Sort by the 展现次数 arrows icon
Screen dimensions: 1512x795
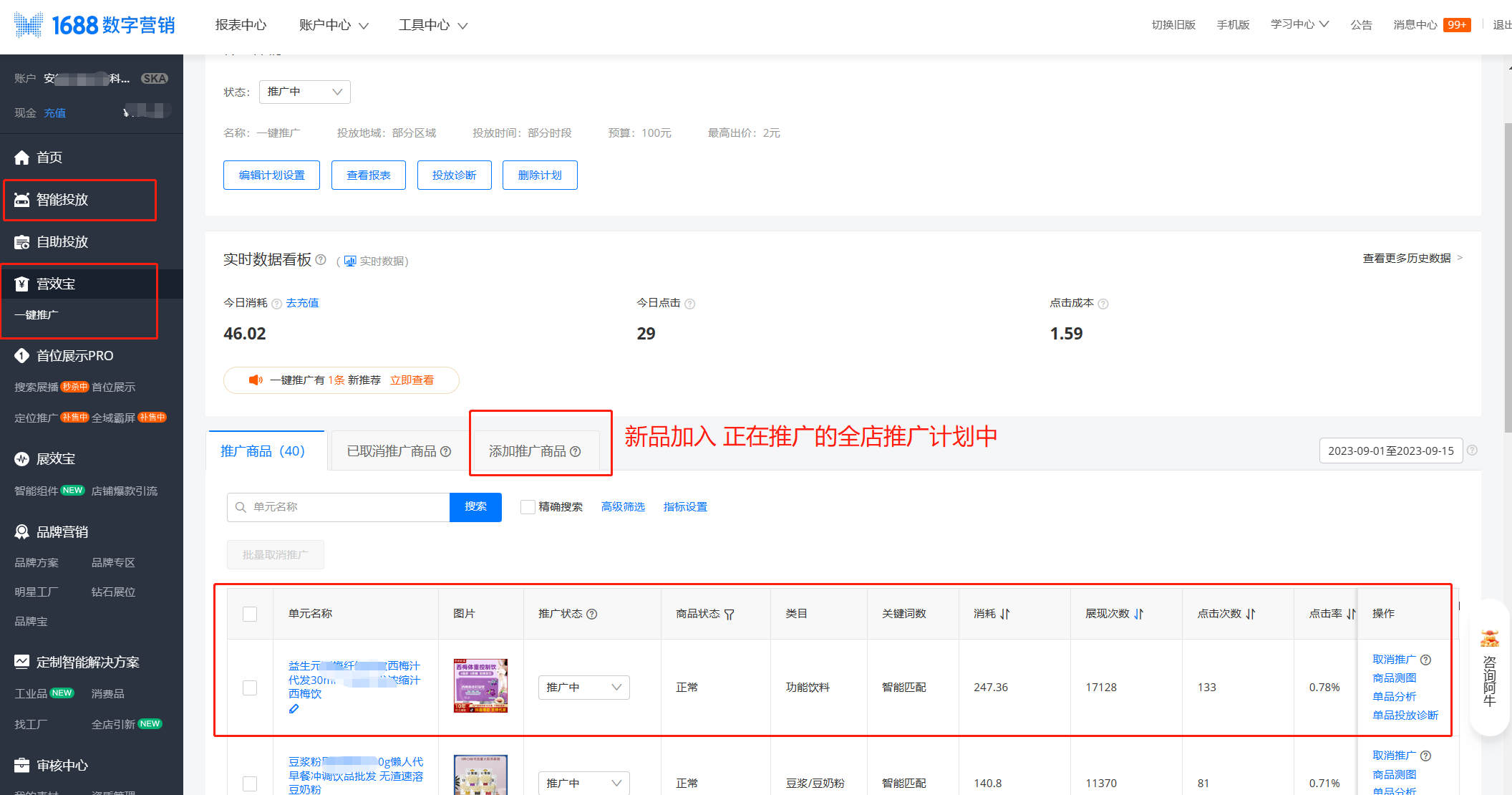(x=1138, y=614)
